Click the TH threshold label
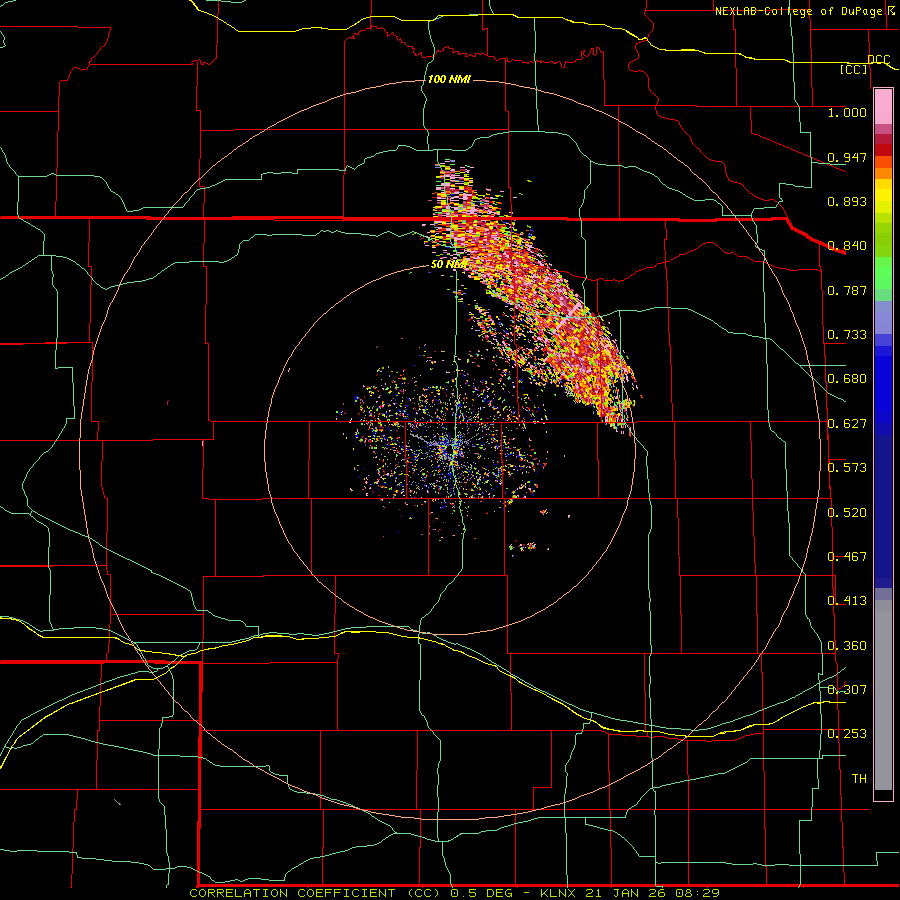The height and width of the screenshot is (900, 900). [x=859, y=779]
